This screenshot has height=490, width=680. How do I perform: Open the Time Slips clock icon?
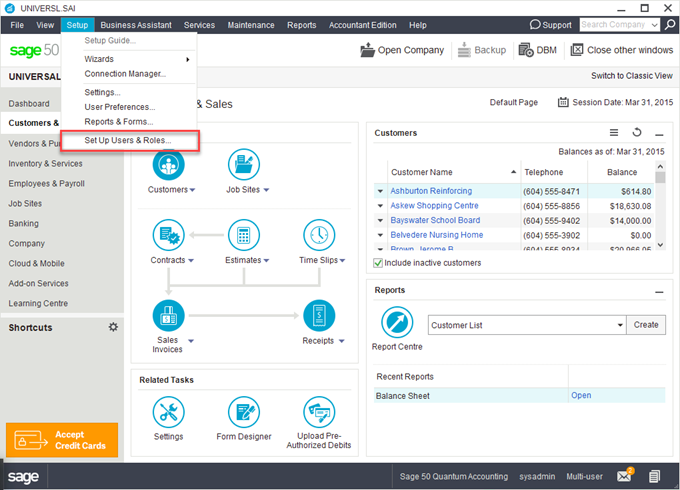click(319, 235)
